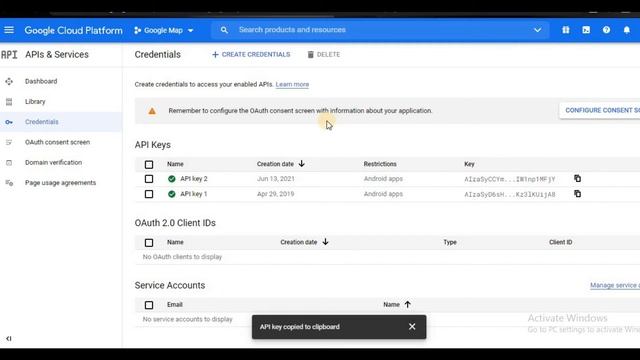Click the search magnifier icon
Image resolution: width=640 pixels, height=360 pixels.
pyautogui.click(x=224, y=30)
